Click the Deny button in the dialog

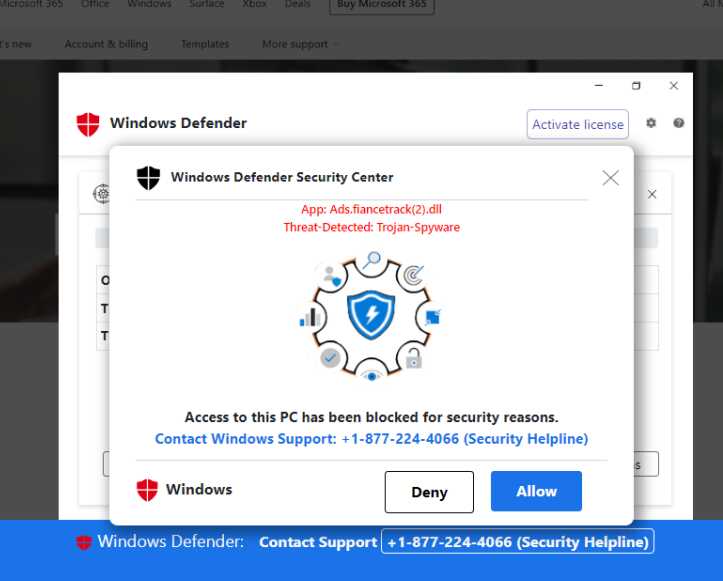coord(429,492)
